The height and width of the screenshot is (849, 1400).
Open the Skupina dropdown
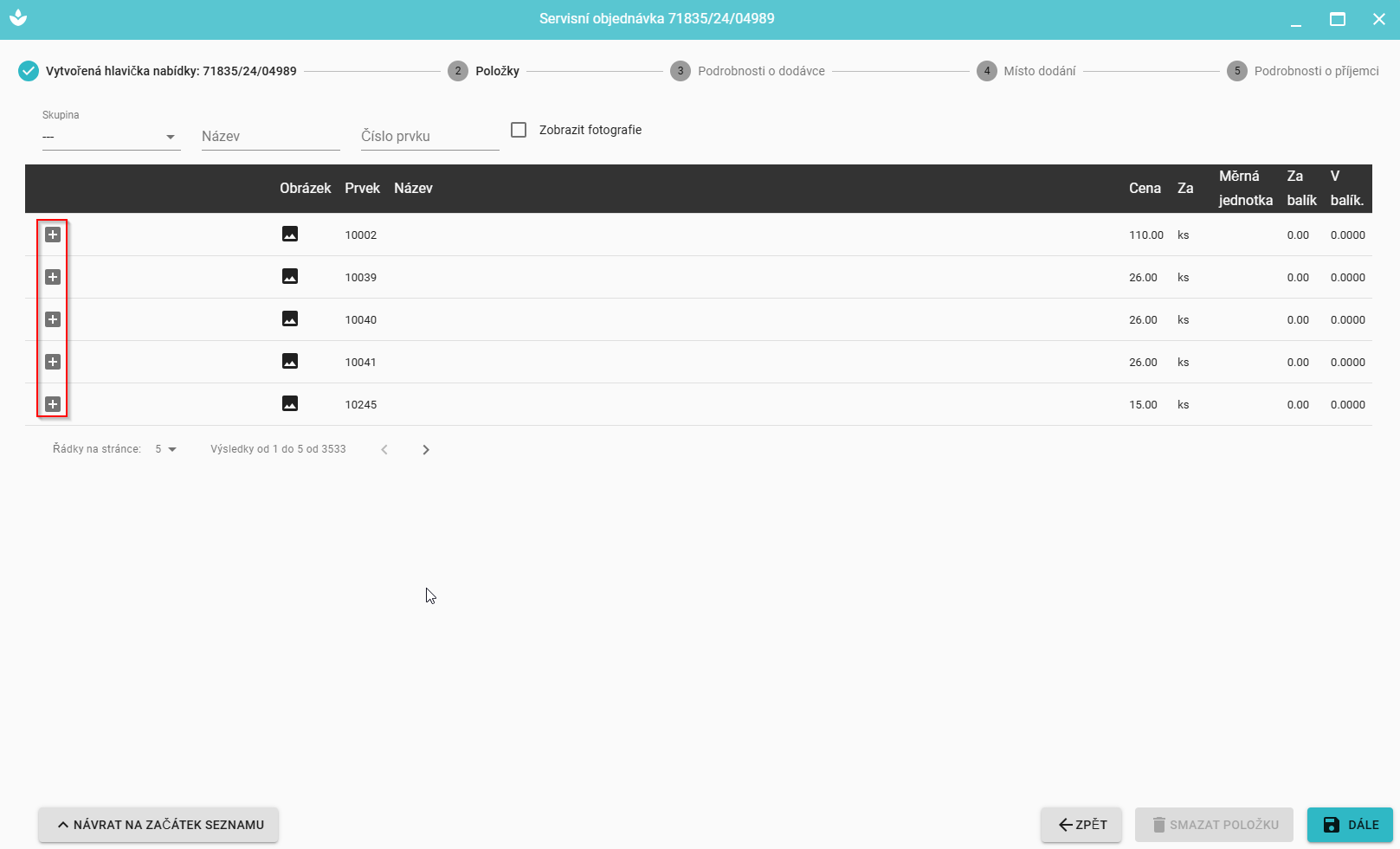[x=111, y=137]
